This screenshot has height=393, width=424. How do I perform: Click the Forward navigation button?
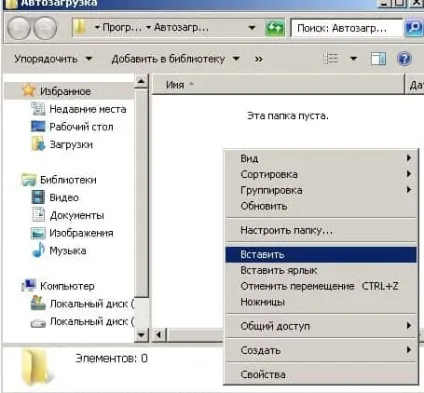(45, 28)
